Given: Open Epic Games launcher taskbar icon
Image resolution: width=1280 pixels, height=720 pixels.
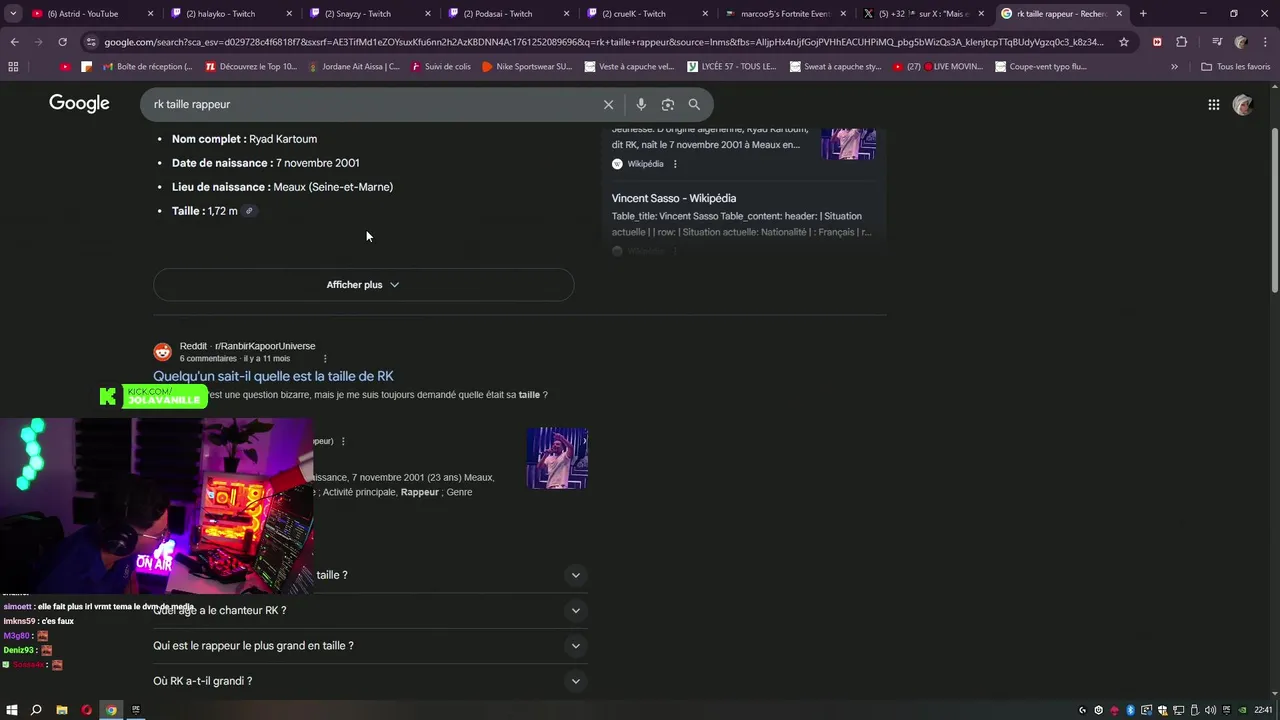Looking at the screenshot, I should tap(136, 710).
